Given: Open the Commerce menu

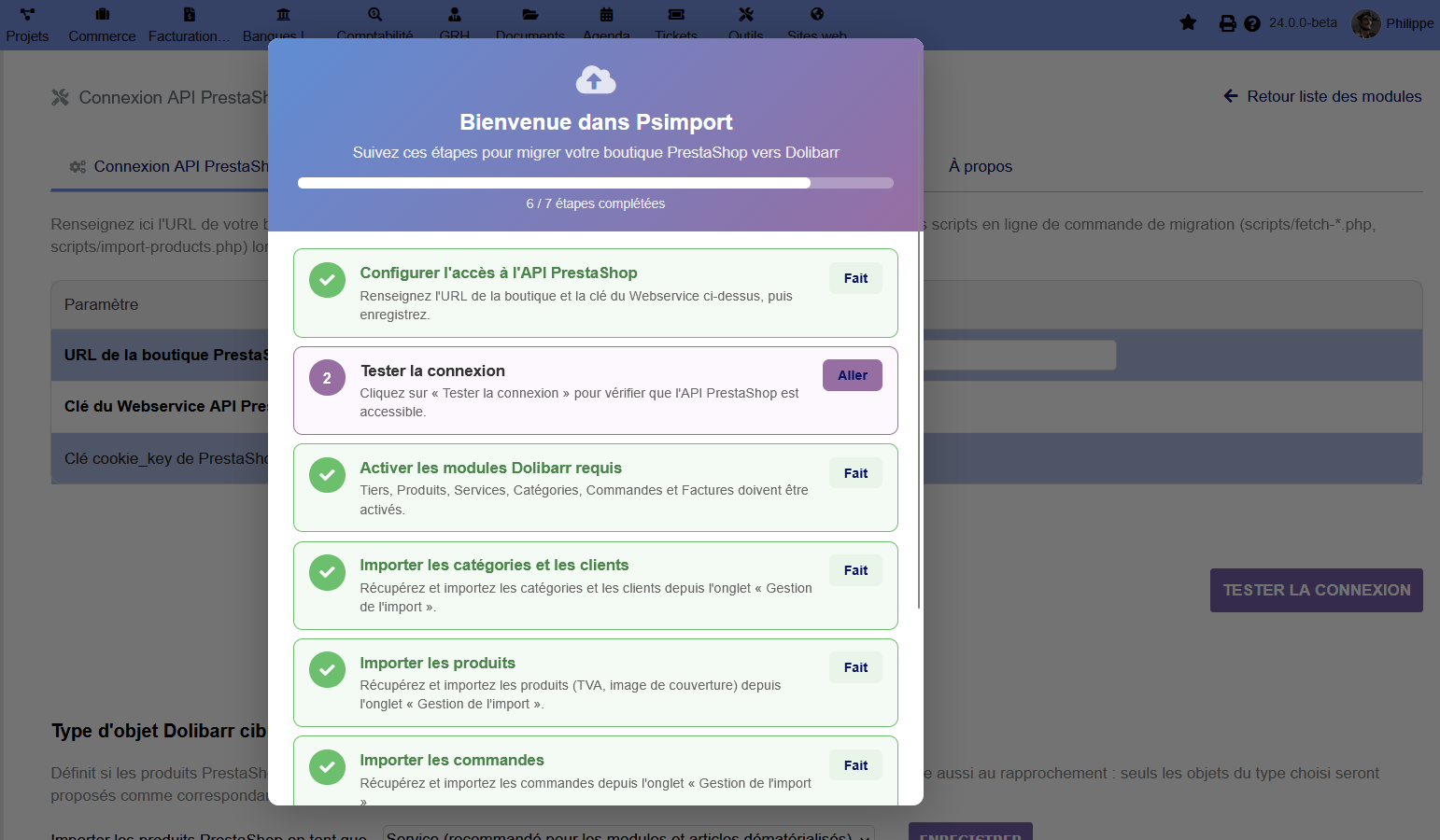Looking at the screenshot, I should [x=102, y=23].
